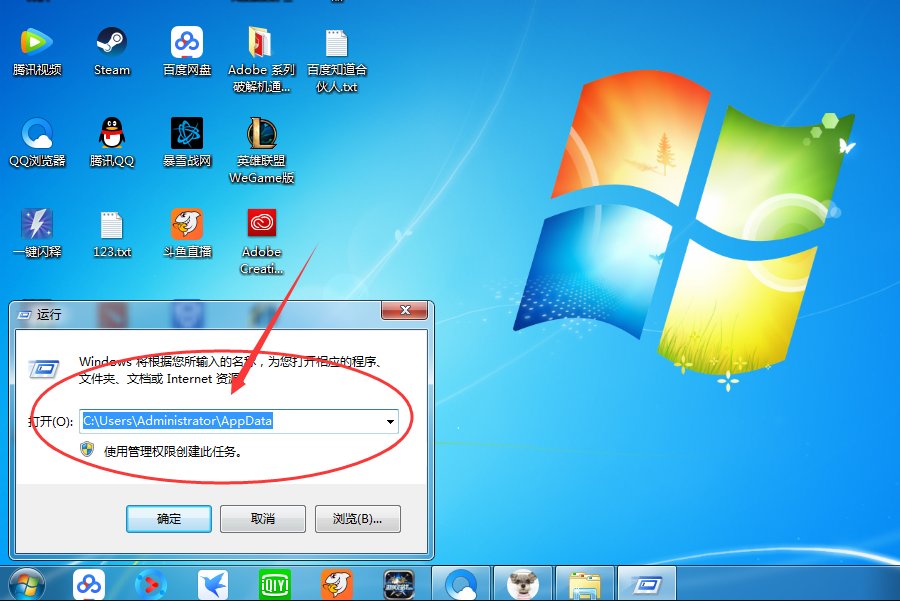This screenshot has height=601, width=900.
Task: Click the QQ浏览器 desktop icon
Action: pyautogui.click(x=37, y=133)
